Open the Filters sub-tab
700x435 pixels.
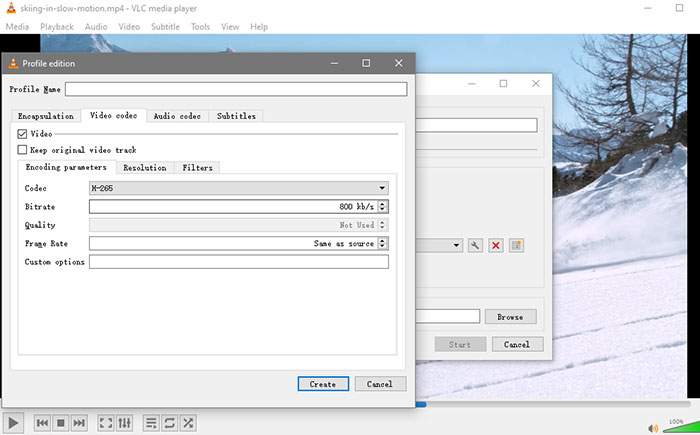click(x=197, y=167)
